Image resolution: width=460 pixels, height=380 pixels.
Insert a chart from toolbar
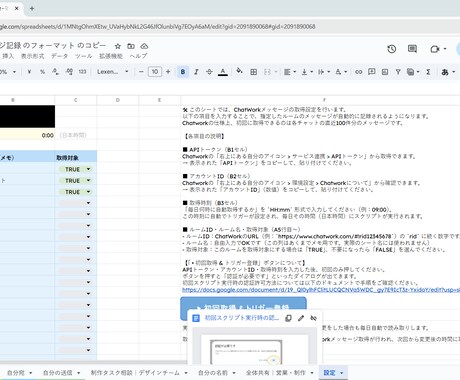point(385,72)
